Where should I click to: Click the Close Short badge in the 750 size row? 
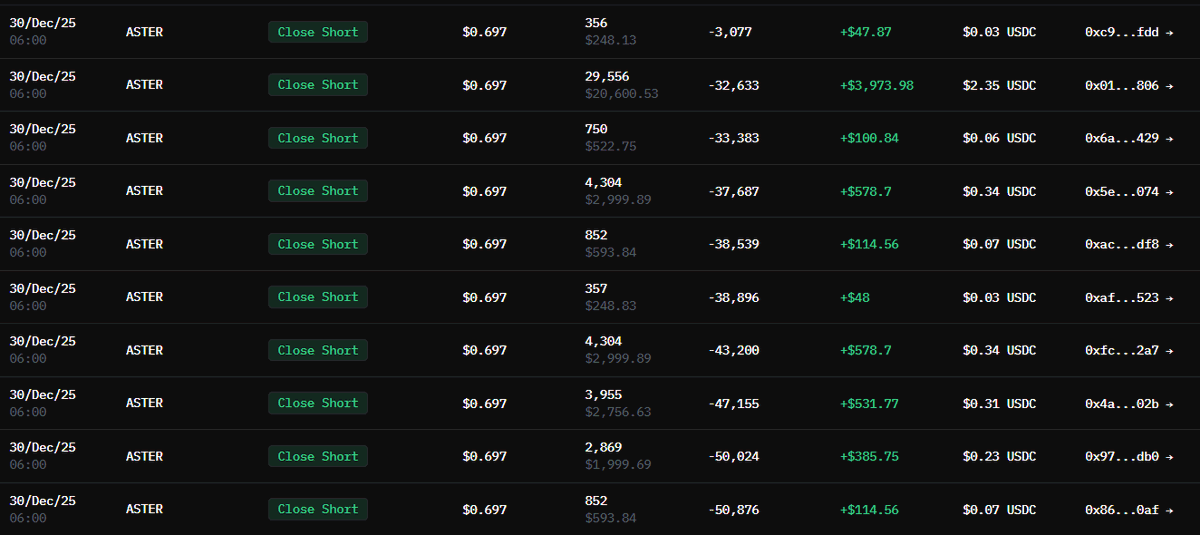[x=317, y=138]
